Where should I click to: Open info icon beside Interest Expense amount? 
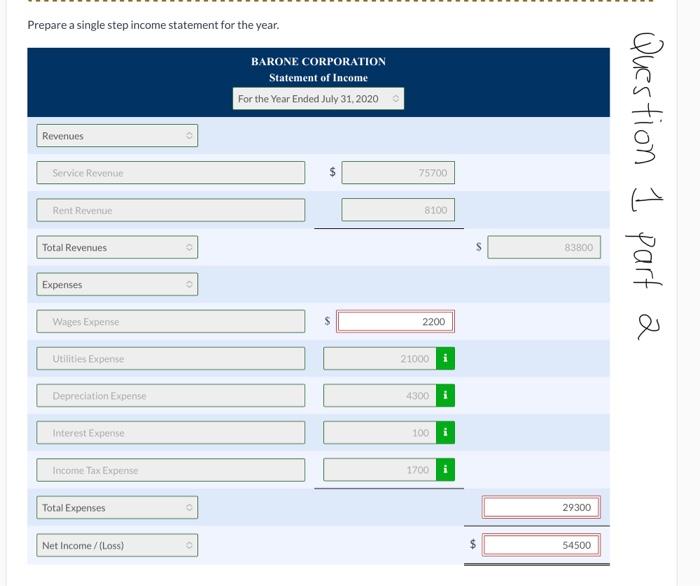445,432
